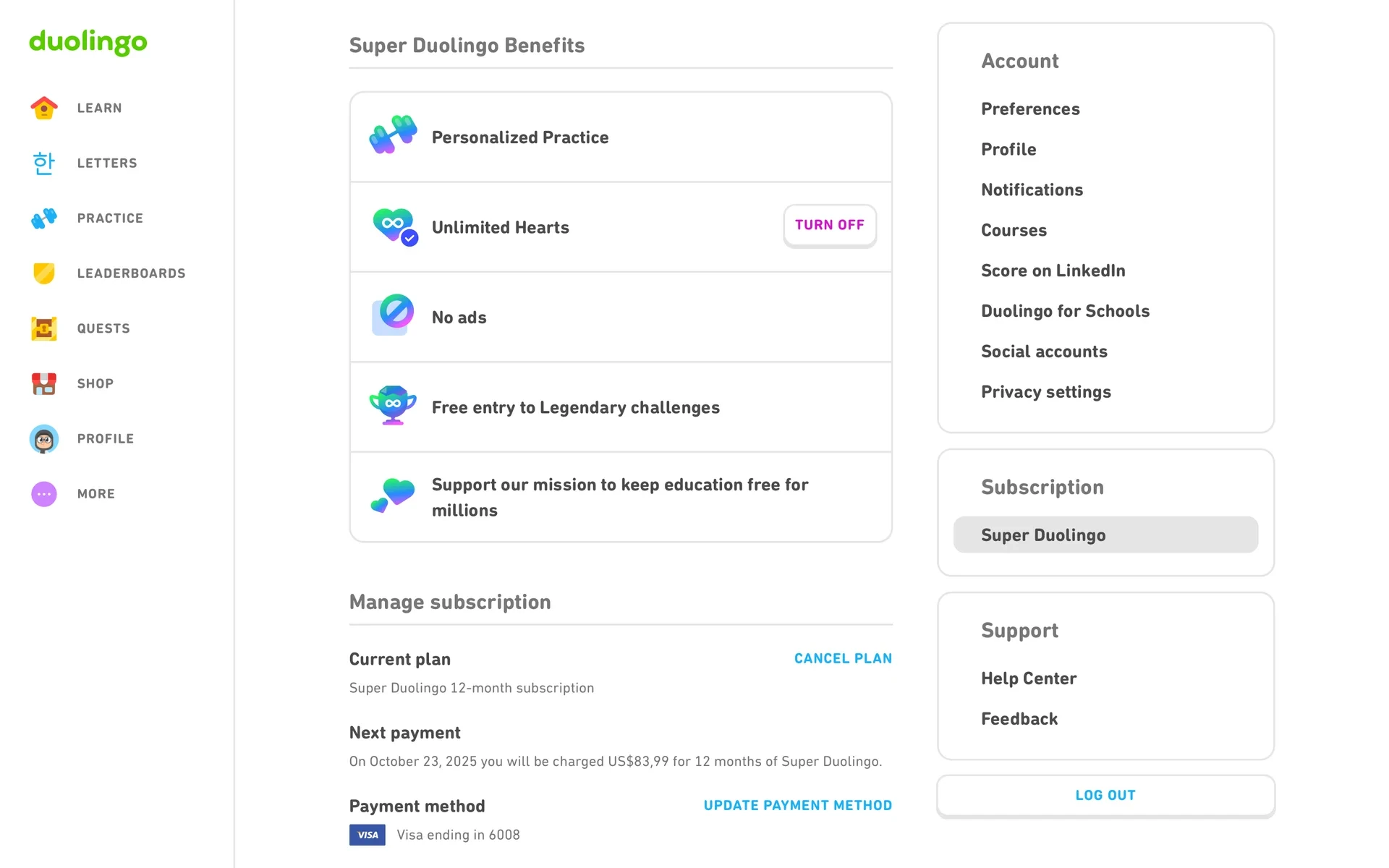Click the Duolingo logo
Screen dimensions: 1389x868
pyautogui.click(x=88, y=42)
